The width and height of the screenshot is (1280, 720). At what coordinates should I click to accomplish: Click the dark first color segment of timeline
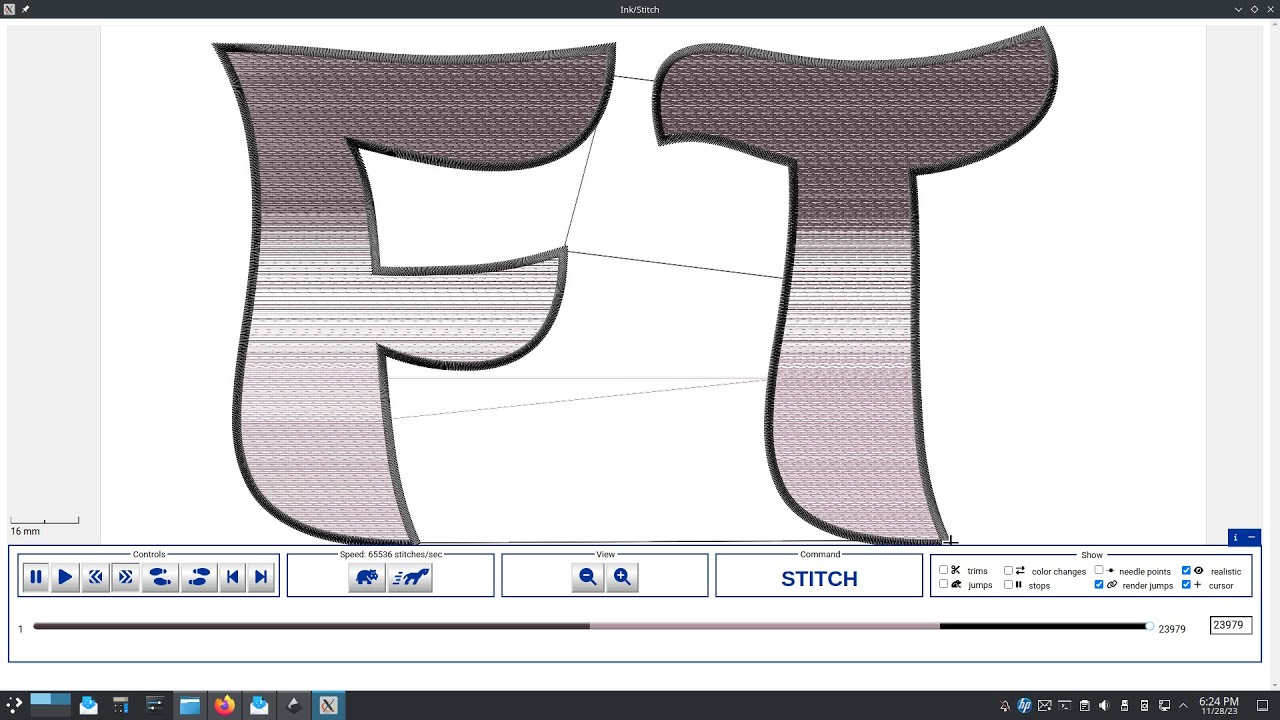click(311, 627)
